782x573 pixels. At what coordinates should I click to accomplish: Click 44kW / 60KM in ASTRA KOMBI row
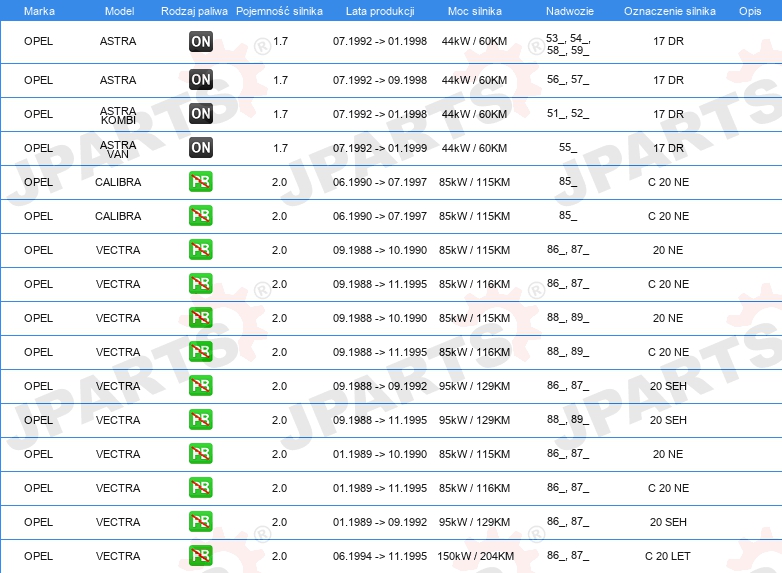(x=474, y=114)
